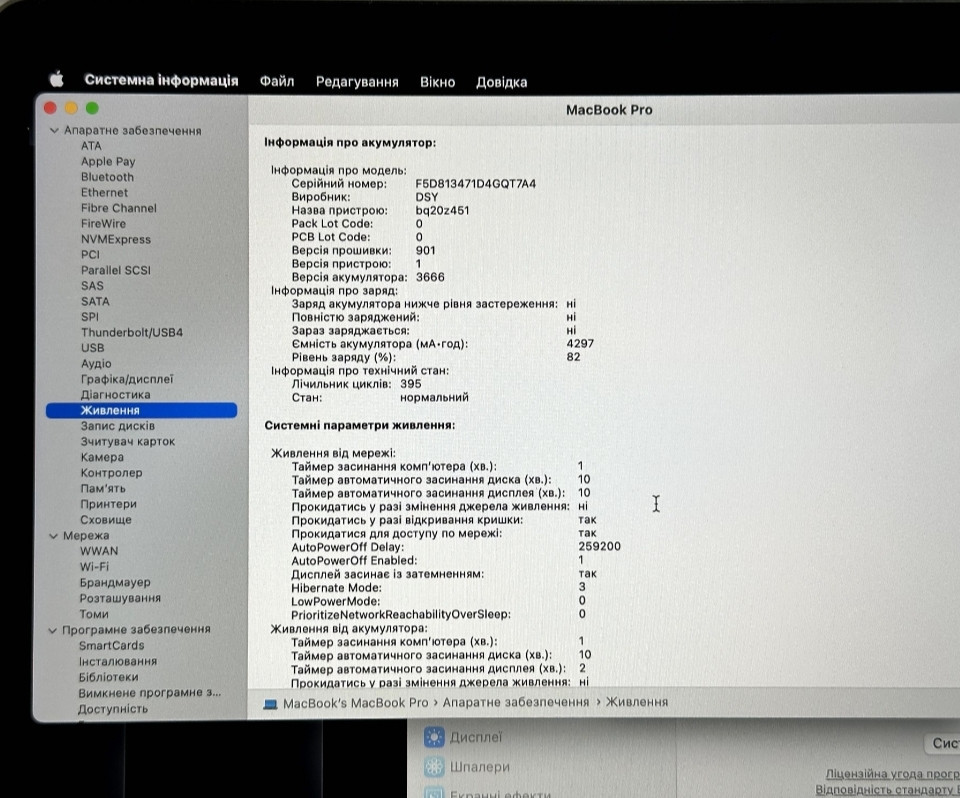Select Камера in the hardware list
Image resolution: width=960 pixels, height=798 pixels.
click(x=101, y=457)
